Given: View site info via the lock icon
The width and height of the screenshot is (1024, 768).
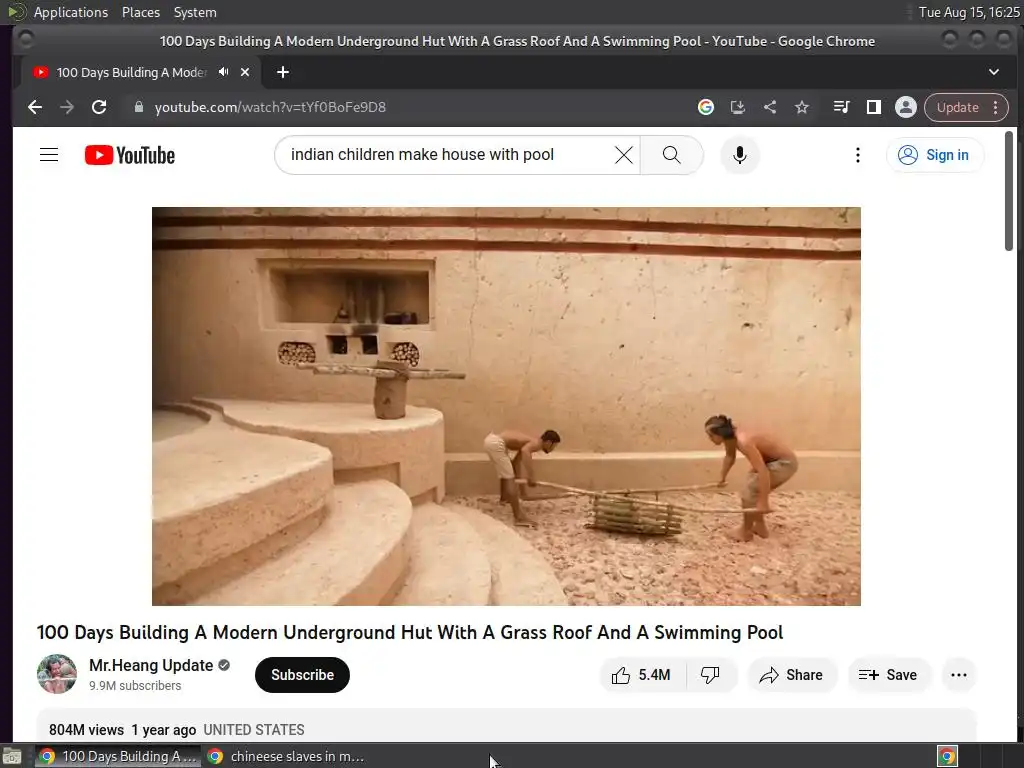Looking at the screenshot, I should pyautogui.click(x=138, y=107).
